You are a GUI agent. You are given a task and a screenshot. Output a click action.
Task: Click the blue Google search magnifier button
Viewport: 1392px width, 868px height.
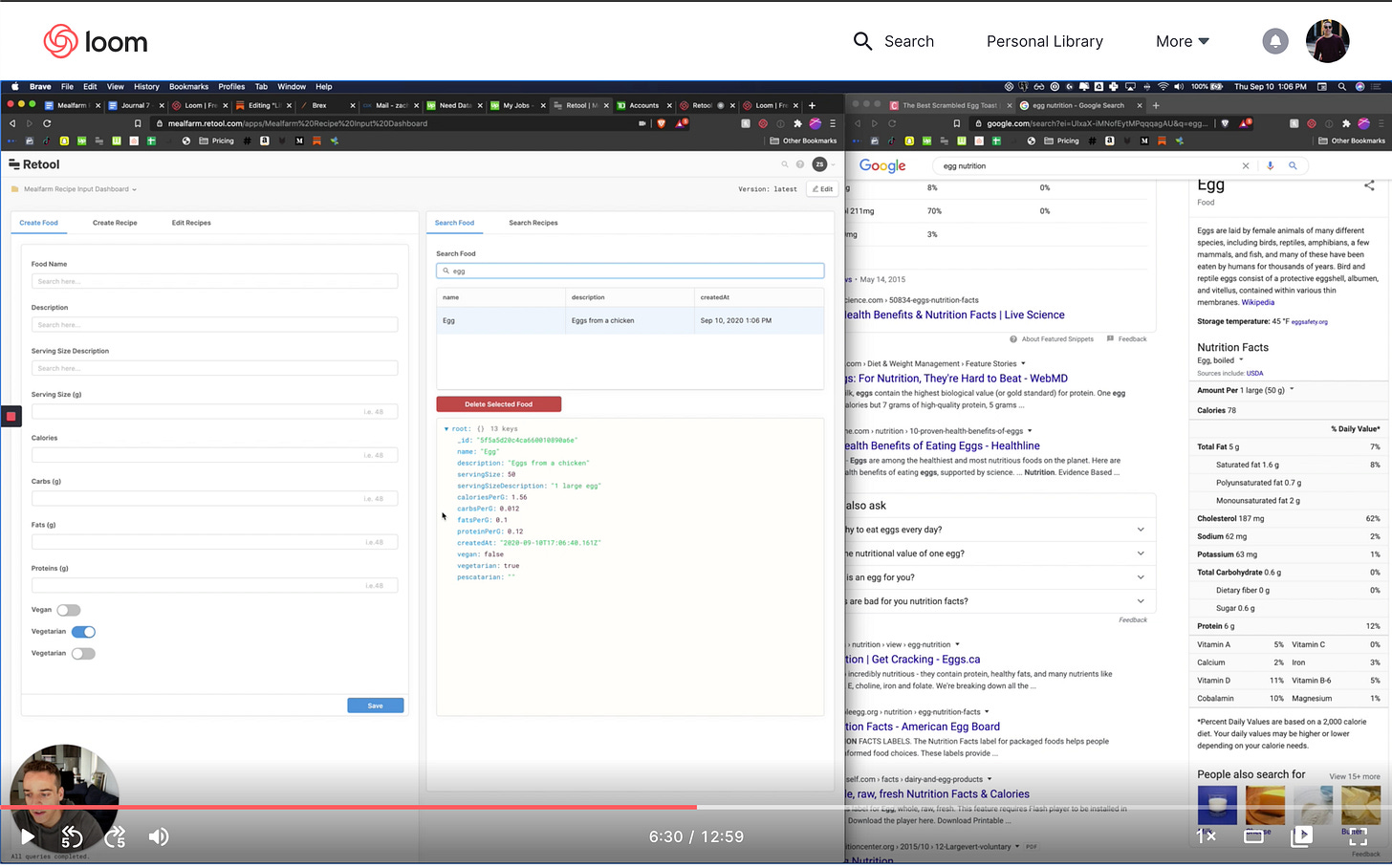coord(1293,165)
